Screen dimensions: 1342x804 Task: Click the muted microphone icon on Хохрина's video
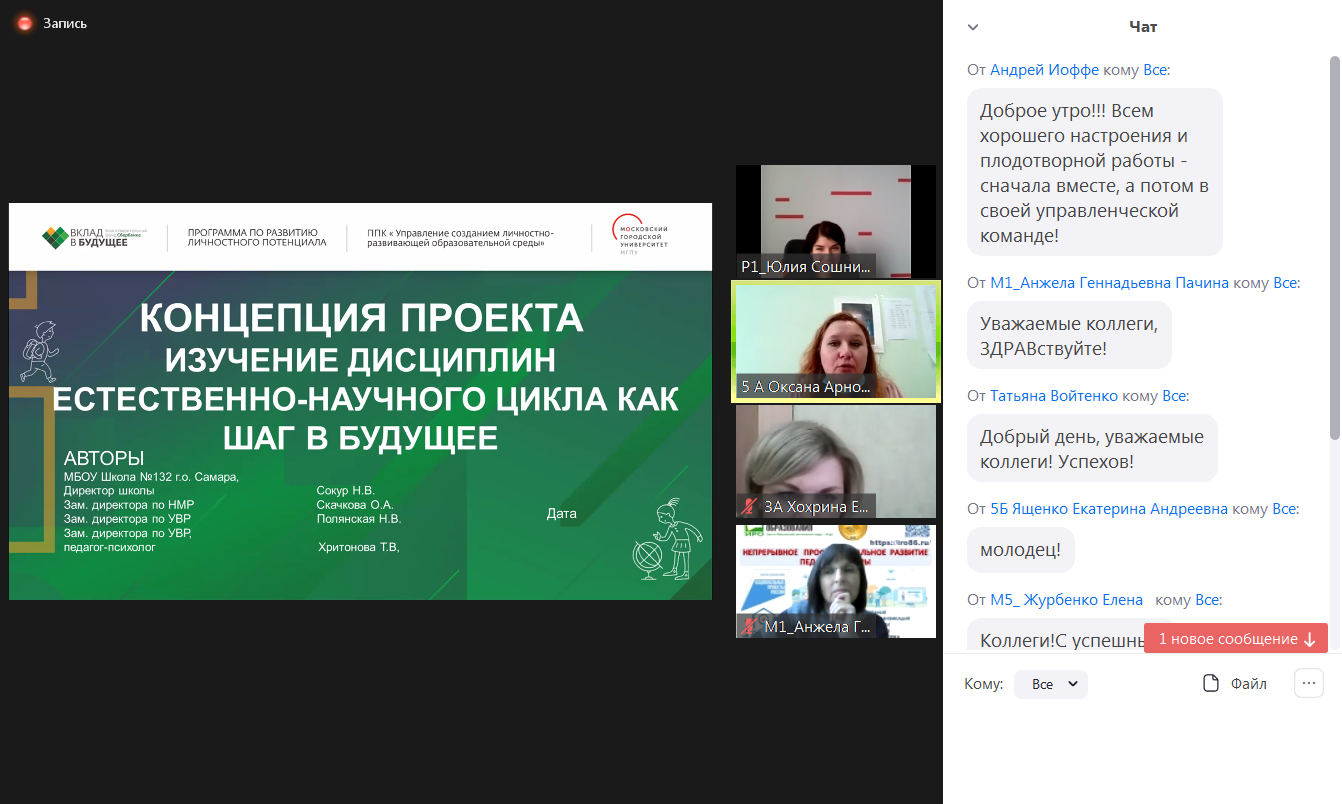748,506
